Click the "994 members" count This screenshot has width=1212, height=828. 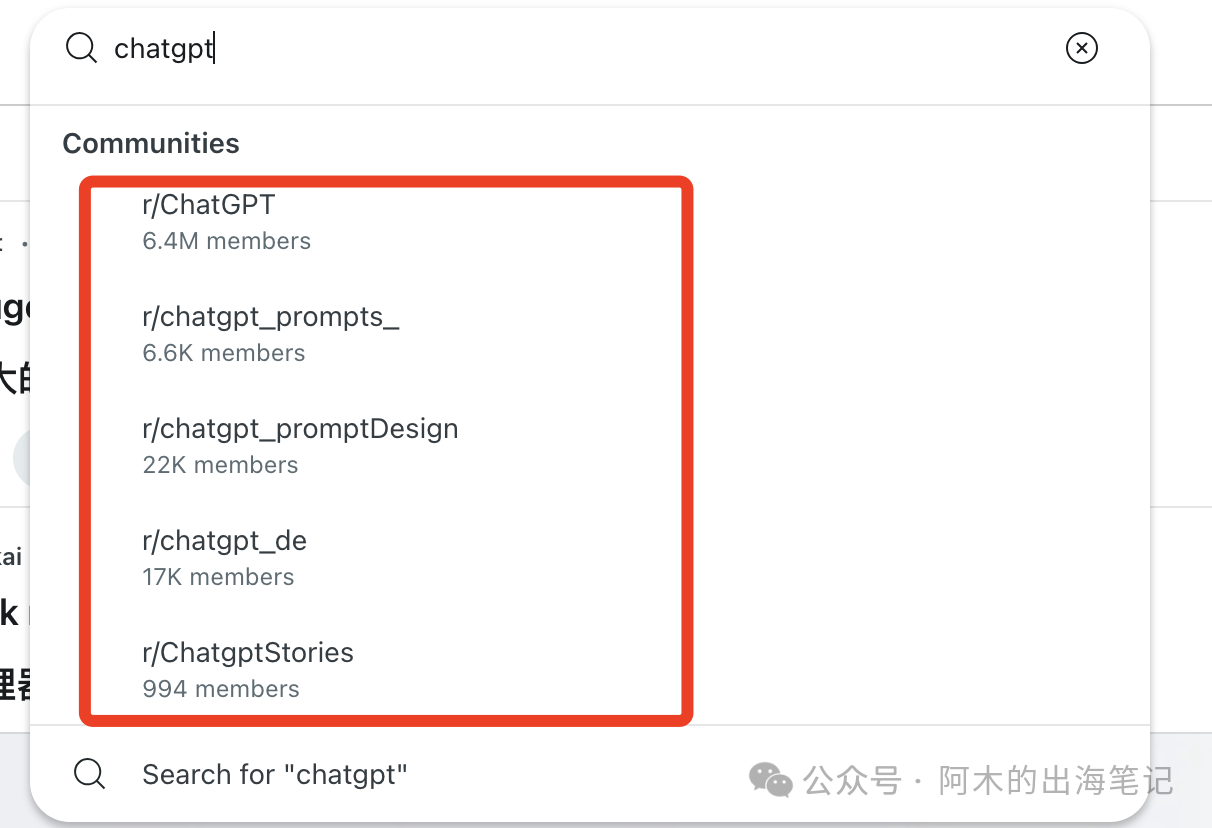221,689
